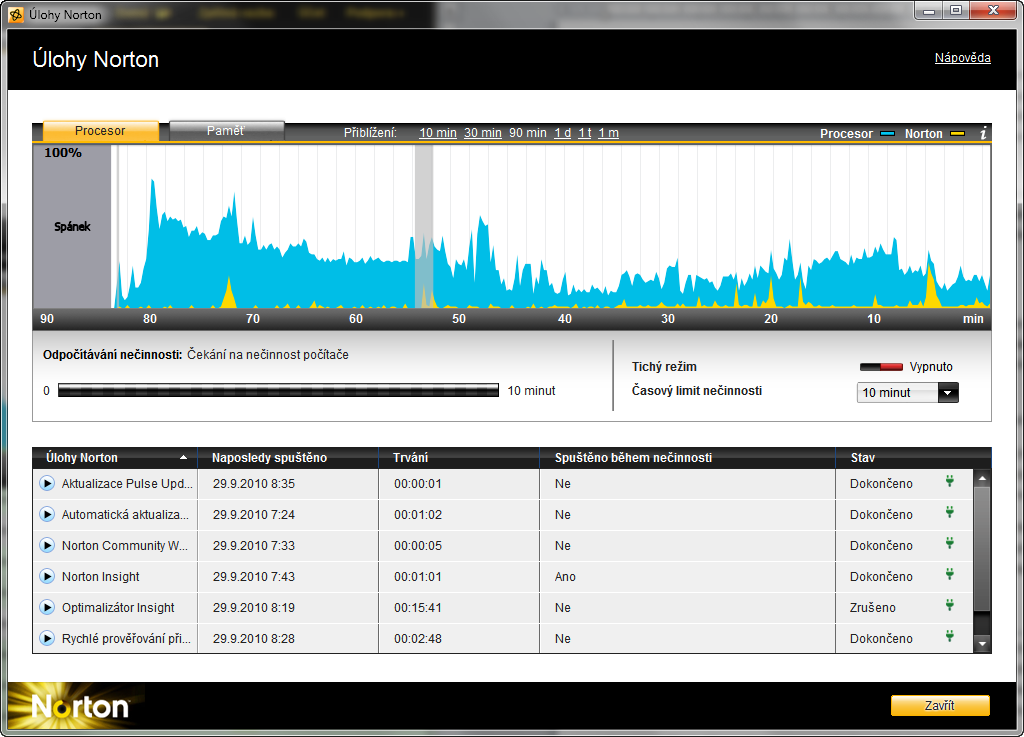Image resolution: width=1024 pixels, height=737 pixels.
Task: Click the Norton window title bar icon
Action: 16,14
